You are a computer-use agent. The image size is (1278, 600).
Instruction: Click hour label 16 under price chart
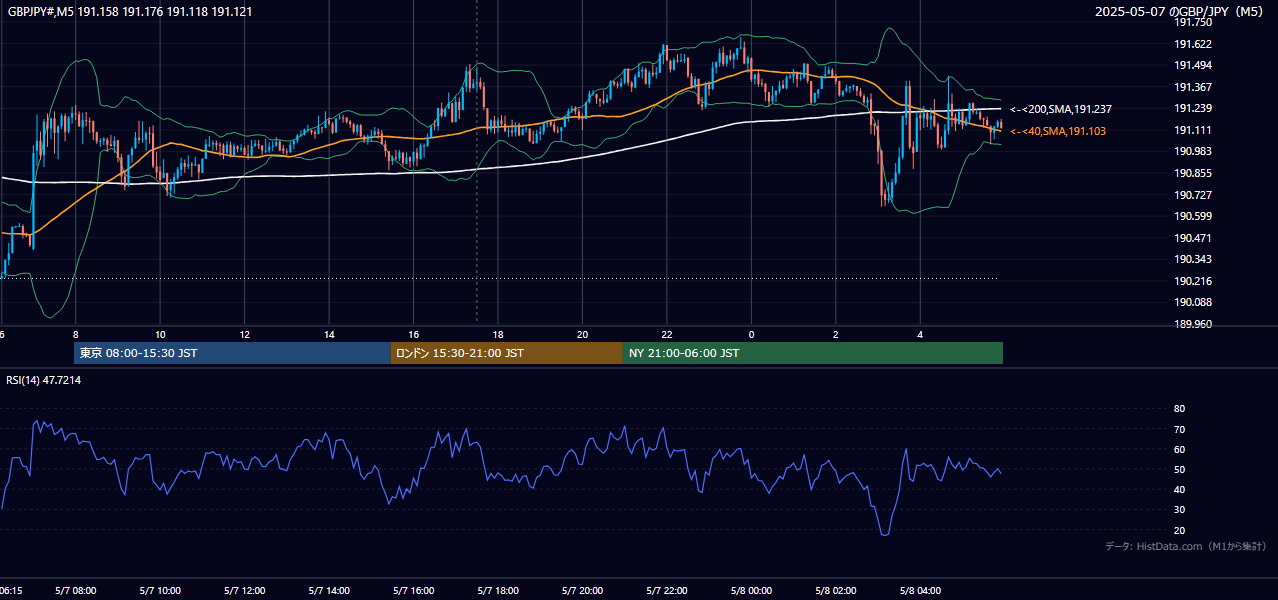[413, 335]
